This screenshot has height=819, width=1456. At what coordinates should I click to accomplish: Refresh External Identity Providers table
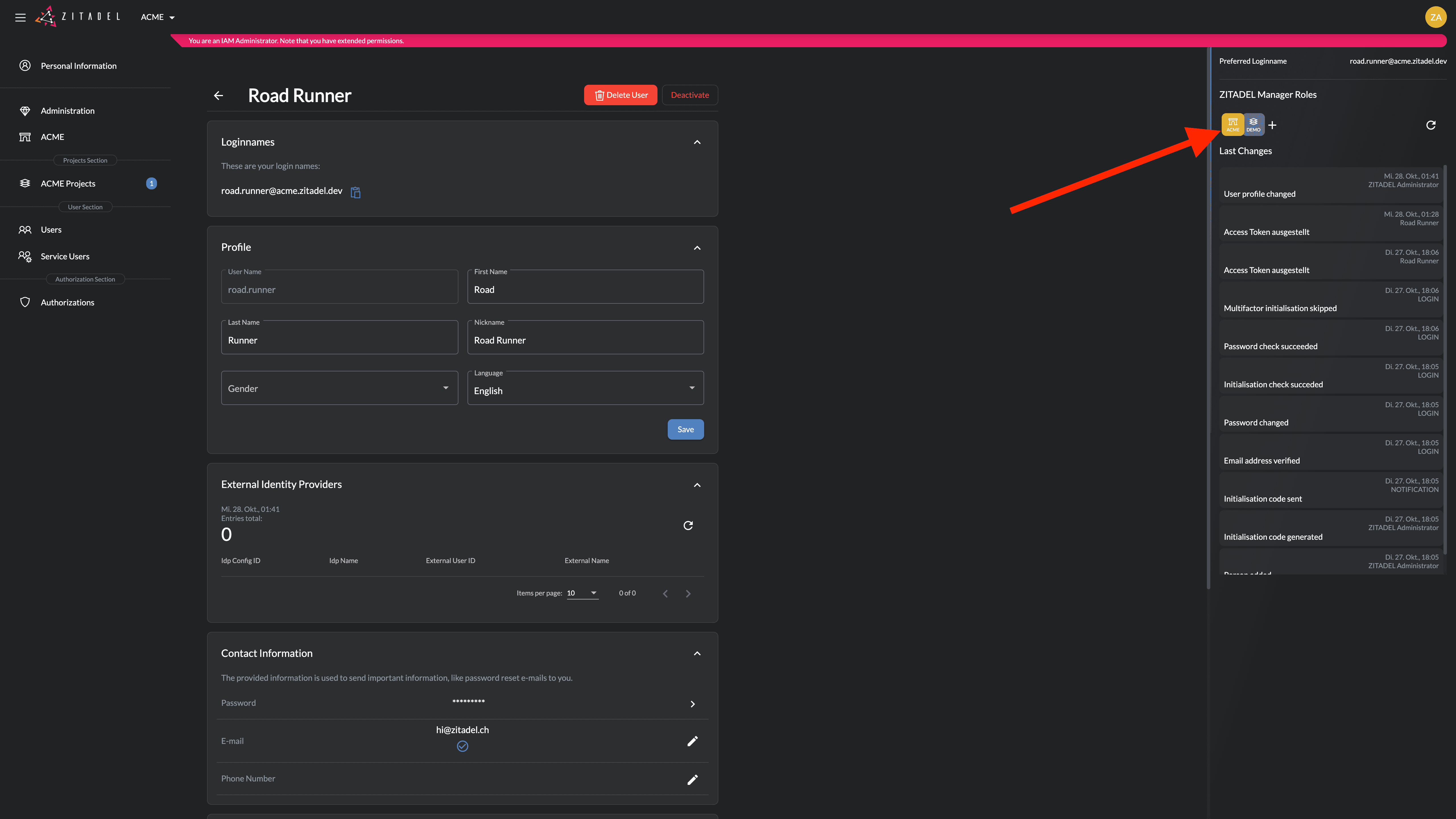point(688,526)
